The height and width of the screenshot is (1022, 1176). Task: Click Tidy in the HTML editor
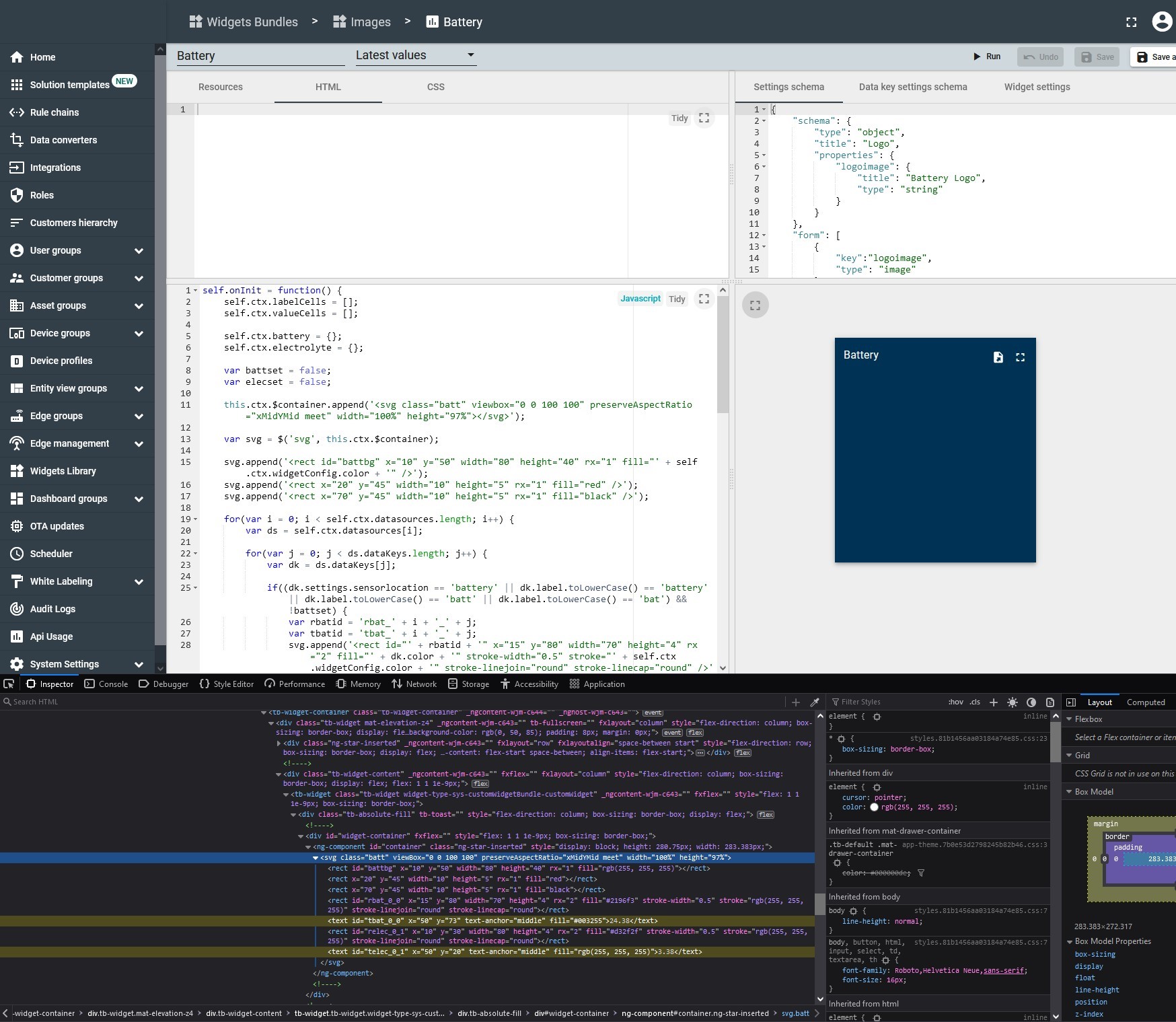pyautogui.click(x=680, y=118)
